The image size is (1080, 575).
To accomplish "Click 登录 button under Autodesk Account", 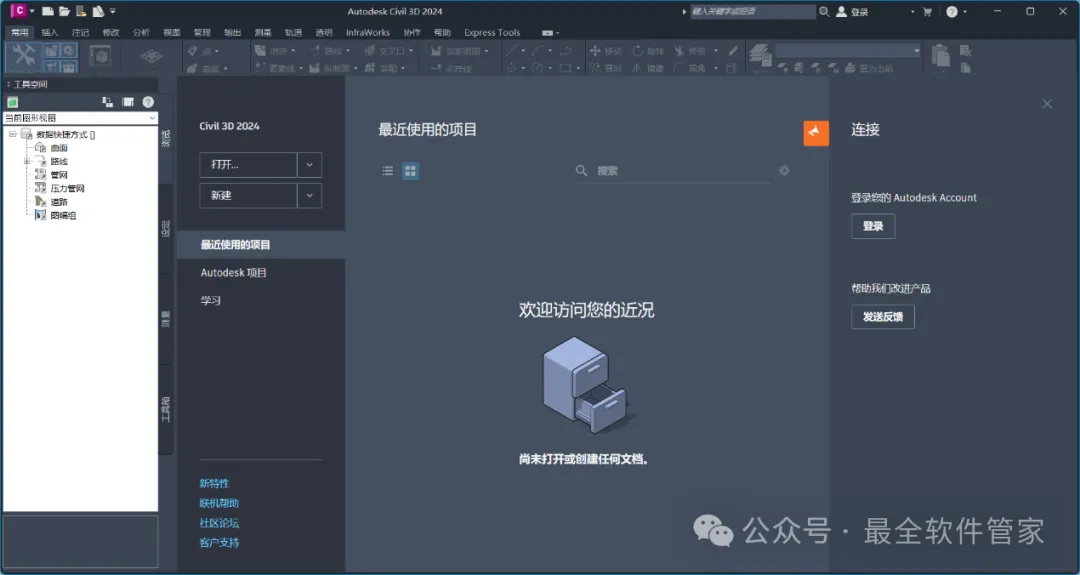I will tap(873, 226).
